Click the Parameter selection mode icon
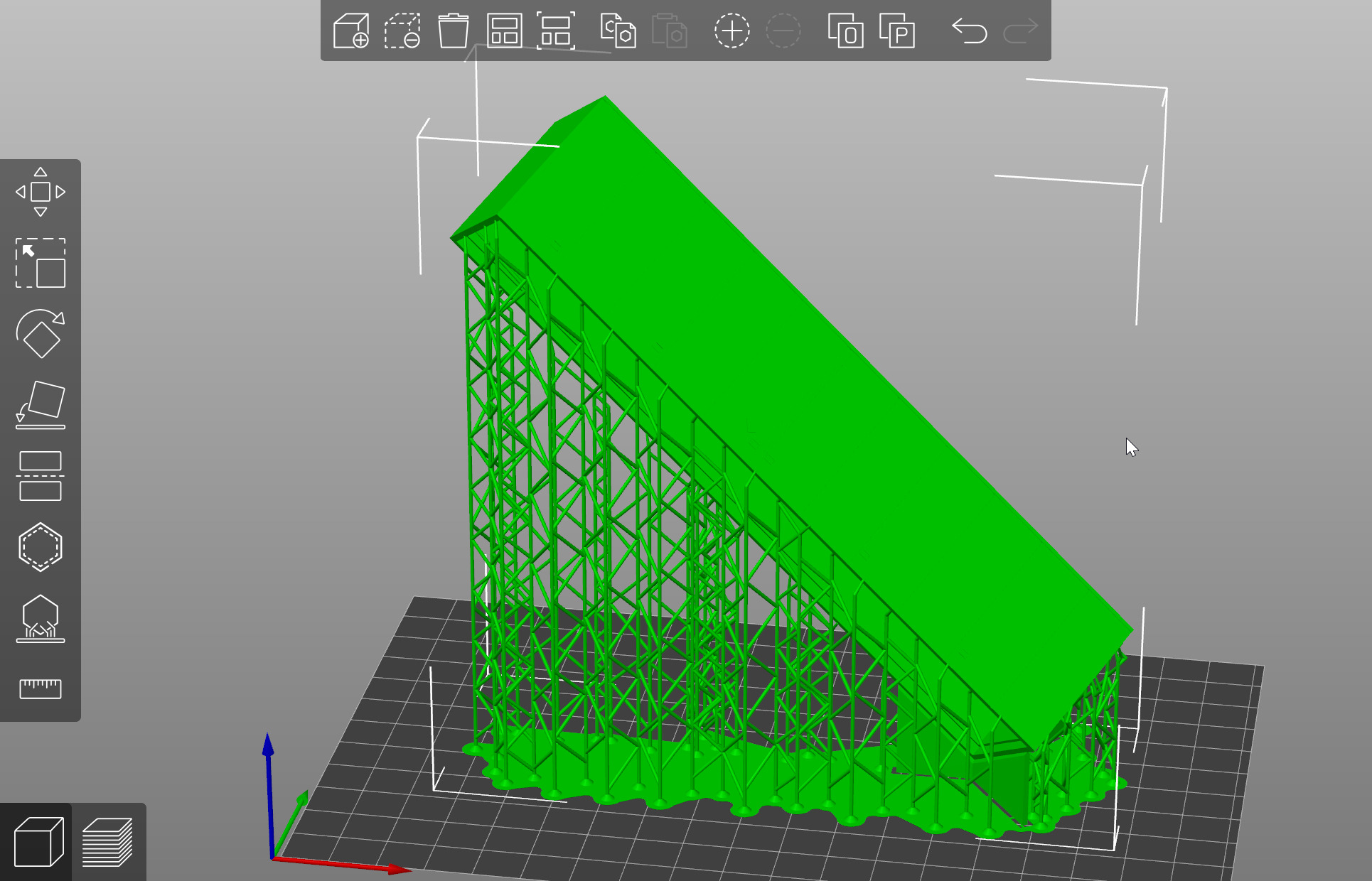The height and width of the screenshot is (881, 1372). pyautogui.click(x=896, y=31)
